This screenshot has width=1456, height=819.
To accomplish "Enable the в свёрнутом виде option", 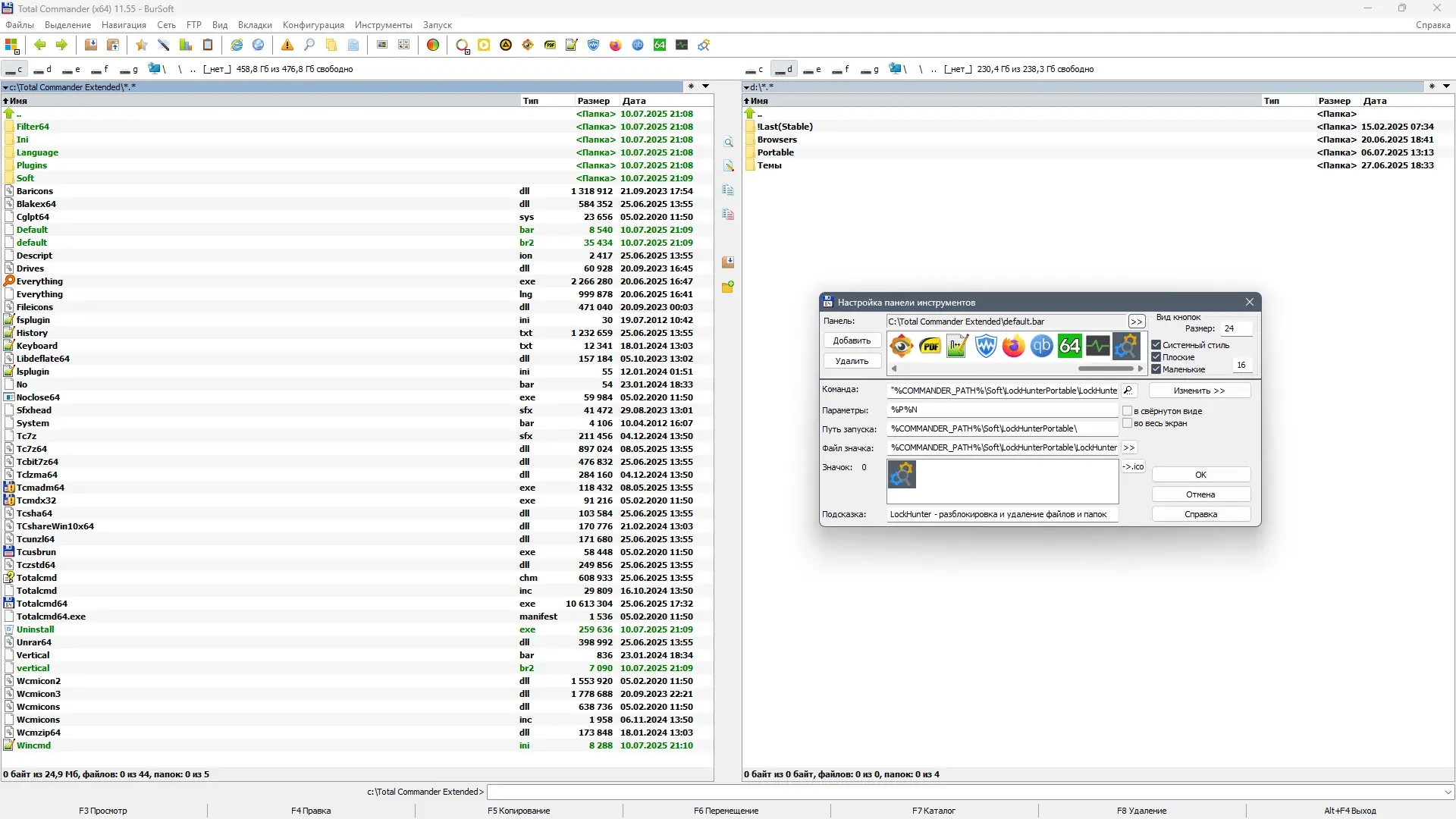I will point(1128,410).
